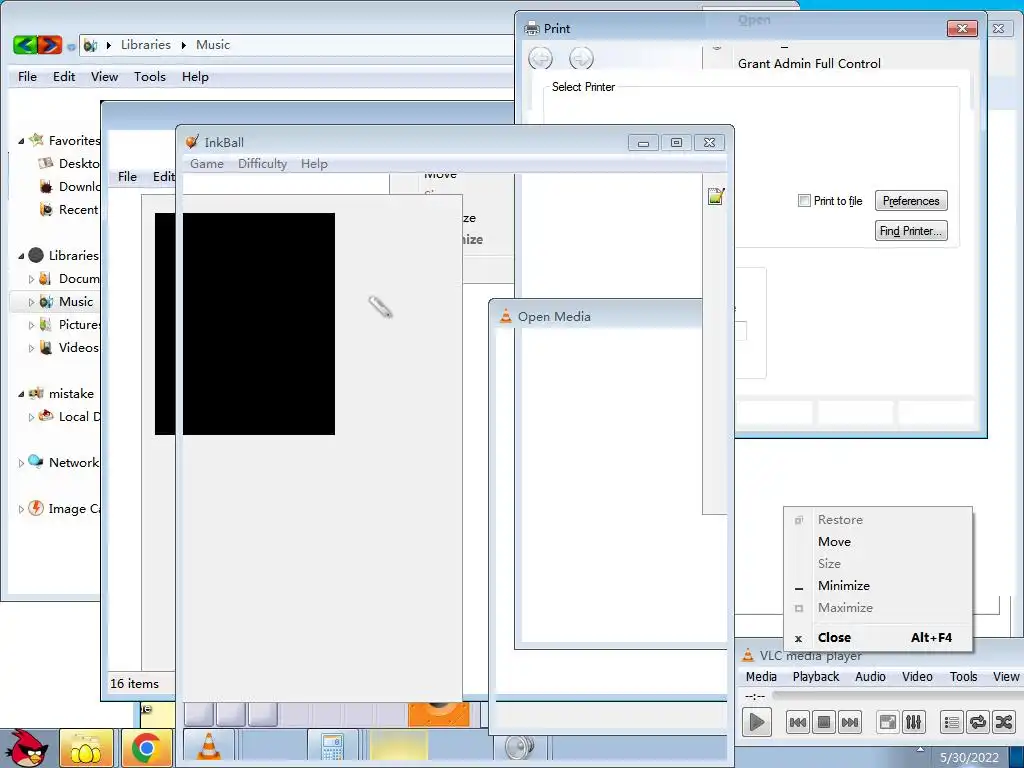
Task: Expand the Documents library node
Action: coord(31,279)
